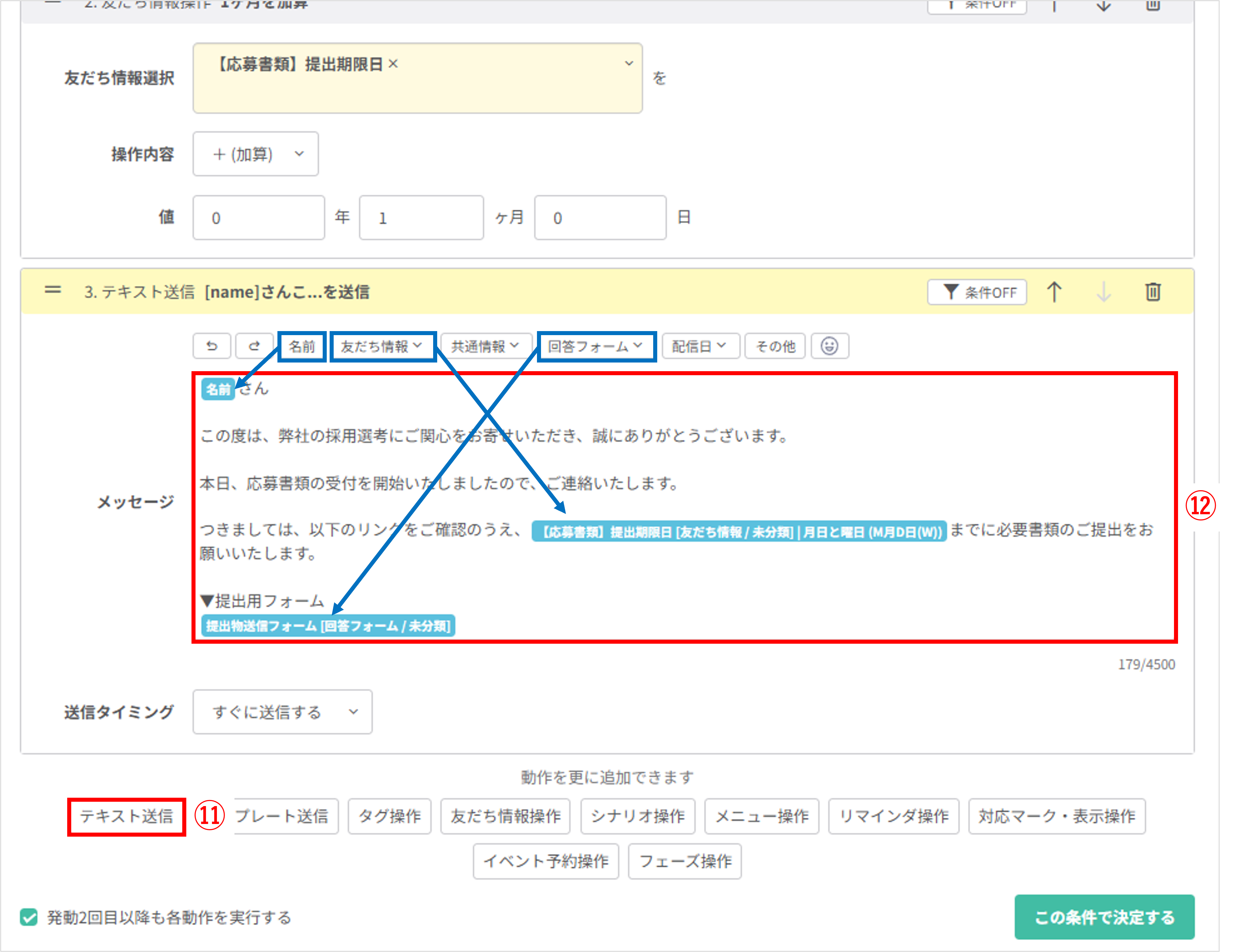Click the trash icon on the 友だち情報操作 action
This screenshot has height=952, width=1236.
1153,6
